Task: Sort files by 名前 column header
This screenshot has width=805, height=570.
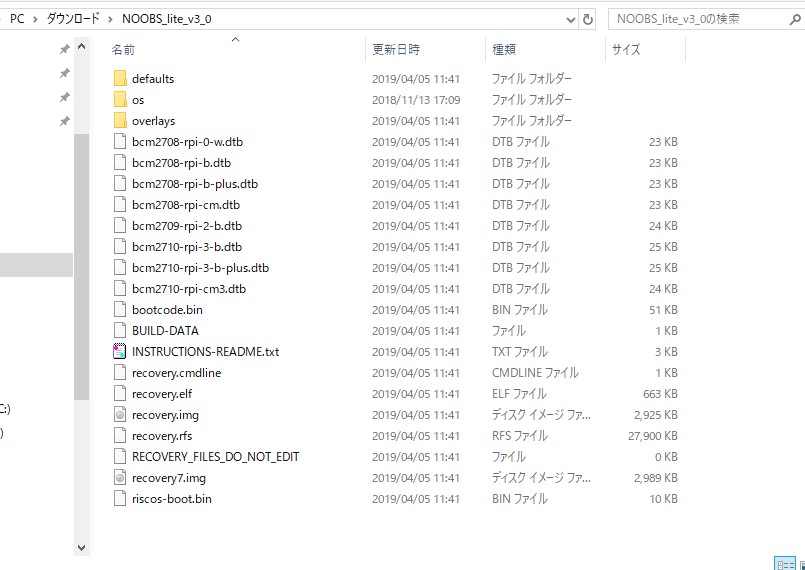Action: 123,49
